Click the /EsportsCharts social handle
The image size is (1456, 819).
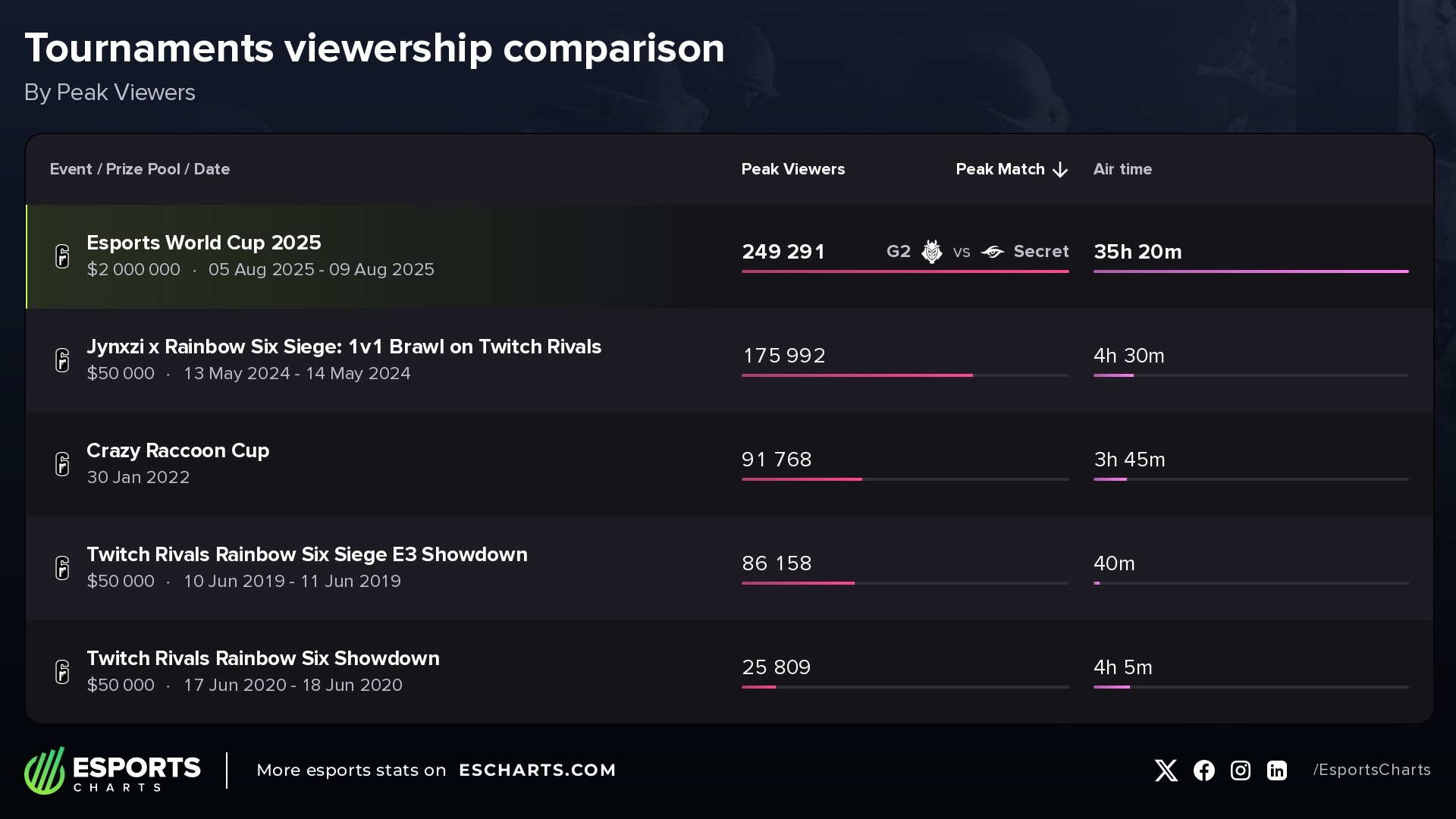pyautogui.click(x=1372, y=770)
